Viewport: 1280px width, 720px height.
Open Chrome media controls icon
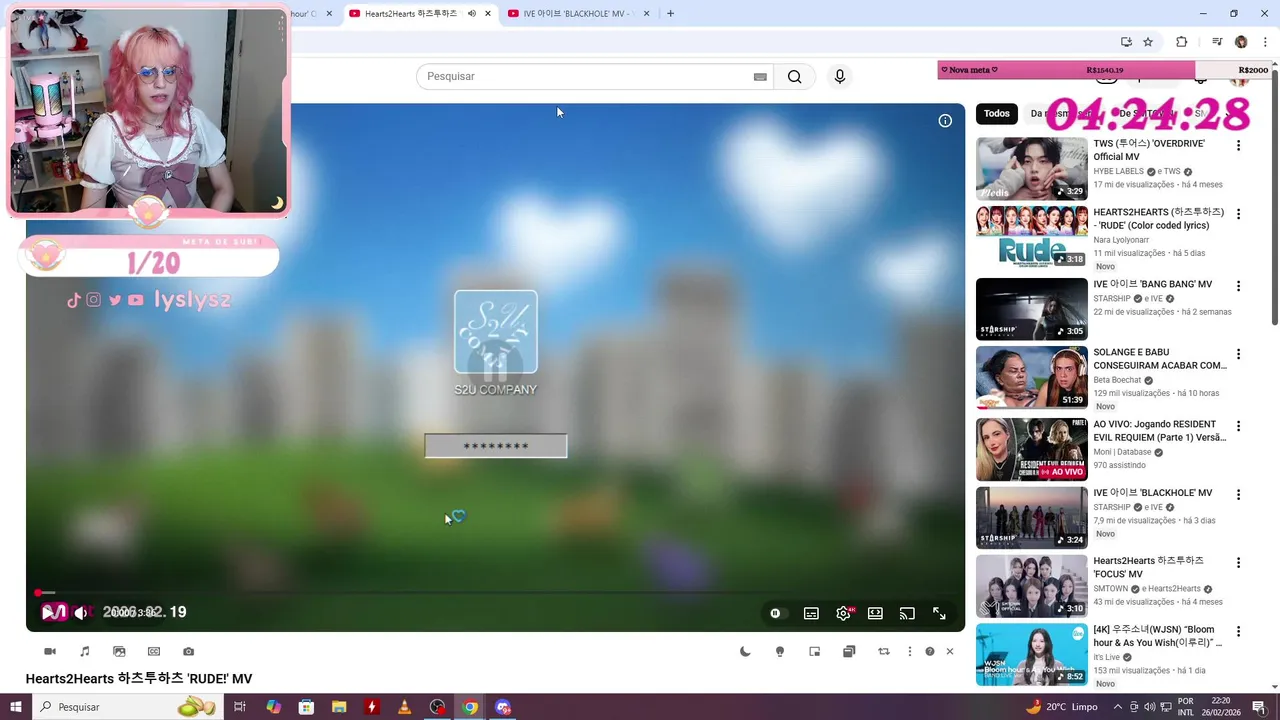tap(1217, 42)
